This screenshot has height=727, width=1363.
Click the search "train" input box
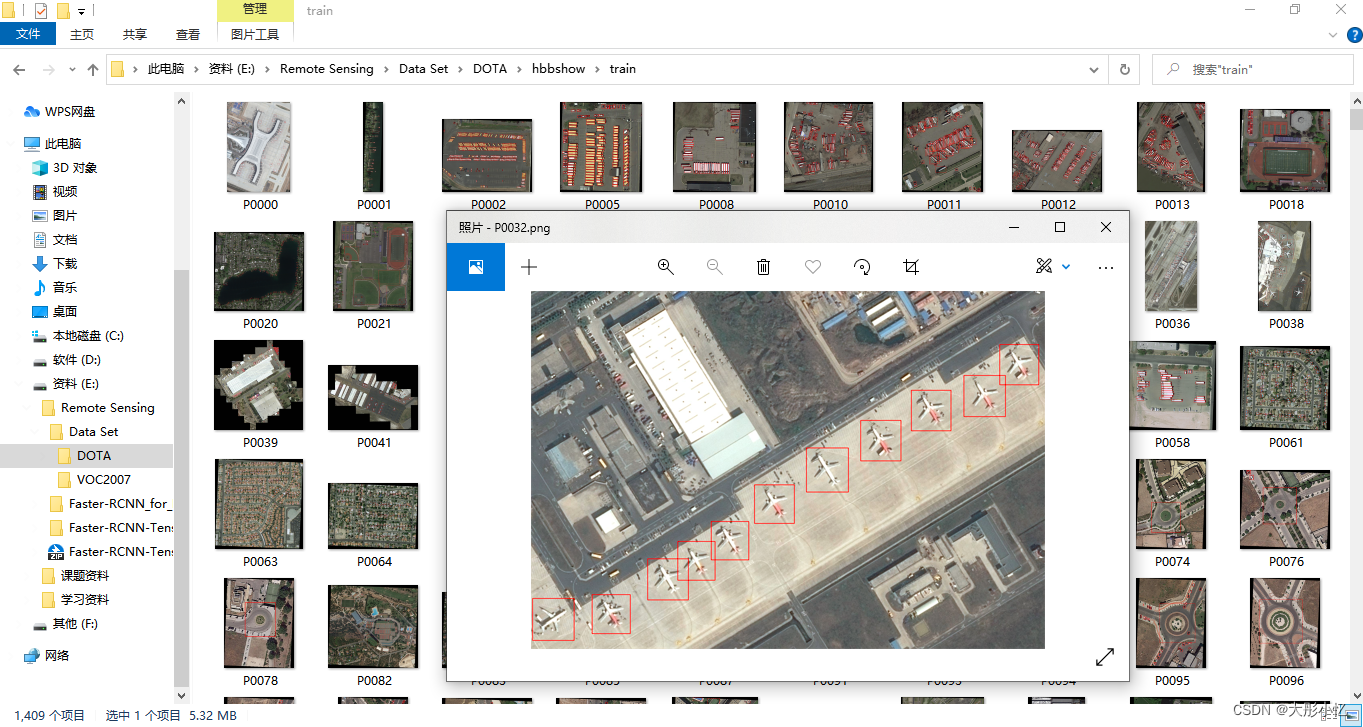(x=1252, y=69)
